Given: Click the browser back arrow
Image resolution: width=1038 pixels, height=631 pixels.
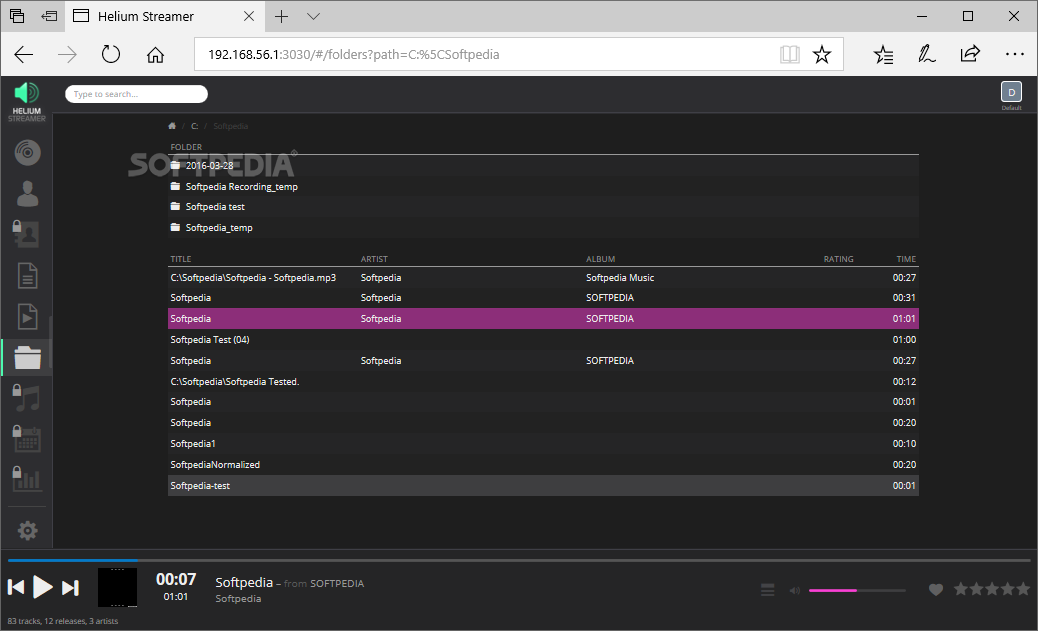Looking at the screenshot, I should point(23,54).
